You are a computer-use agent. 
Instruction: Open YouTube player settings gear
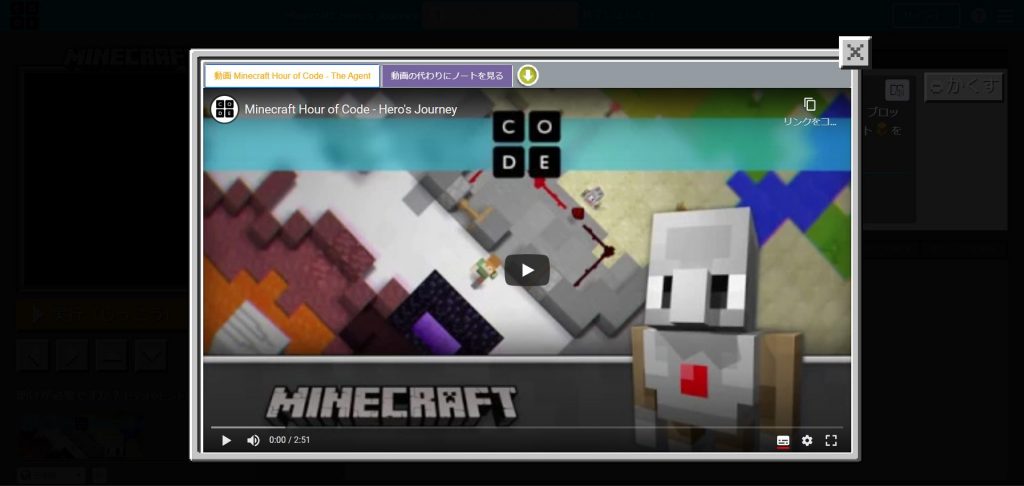click(x=807, y=440)
